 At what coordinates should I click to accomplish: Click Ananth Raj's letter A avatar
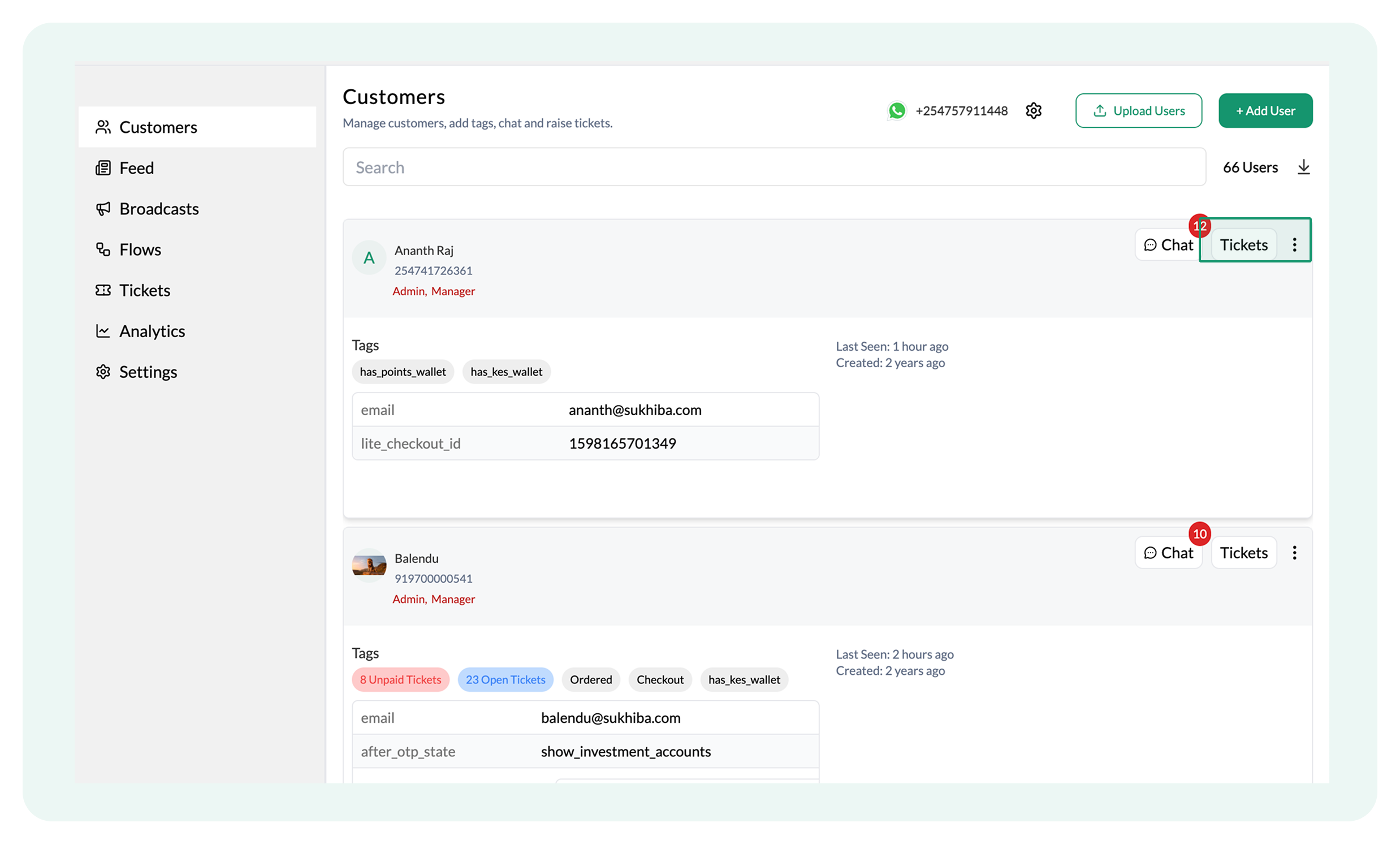pyautogui.click(x=369, y=259)
